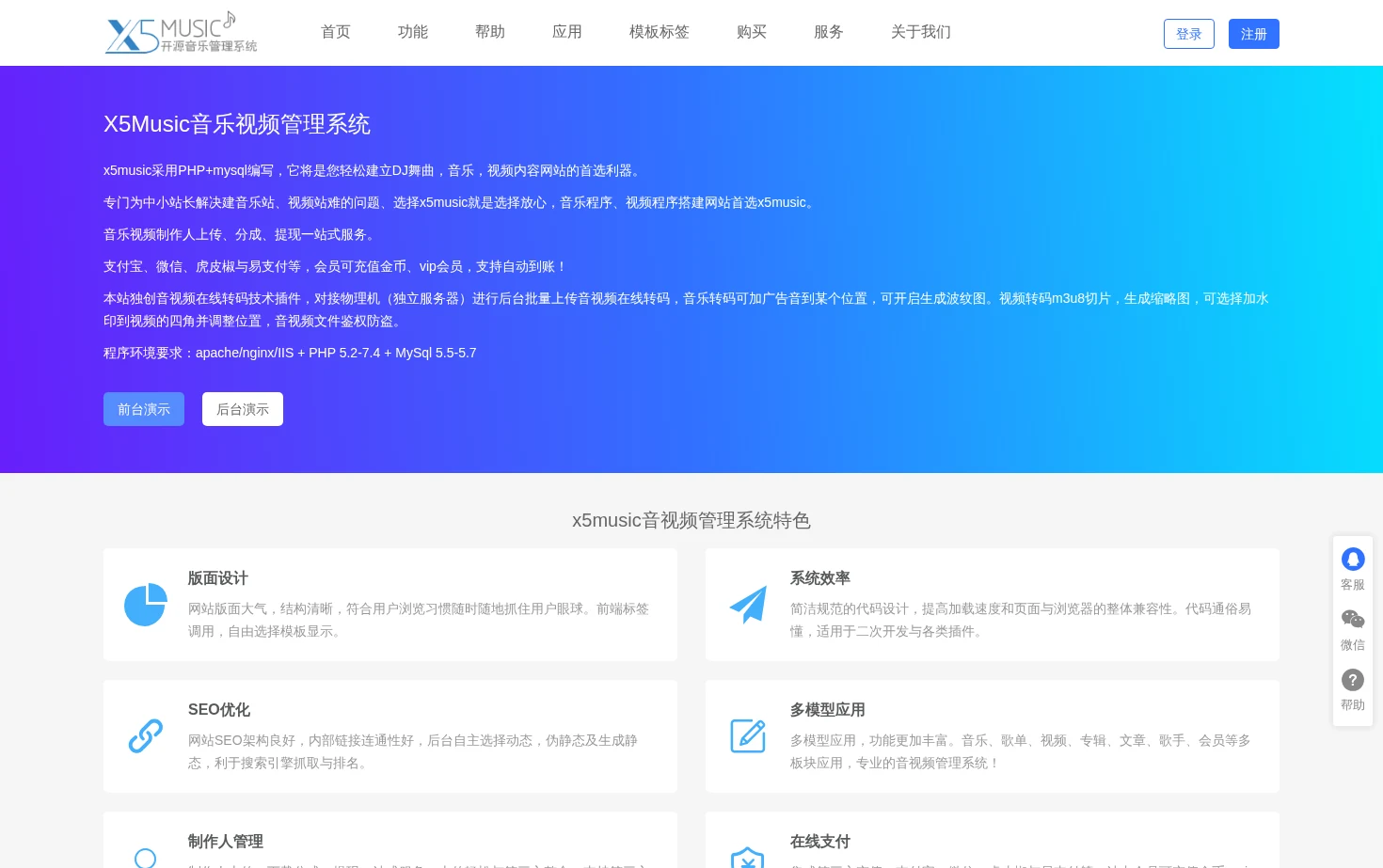Image resolution: width=1383 pixels, height=868 pixels.
Task: Click the 客服 label in side panel
Action: tap(1353, 584)
